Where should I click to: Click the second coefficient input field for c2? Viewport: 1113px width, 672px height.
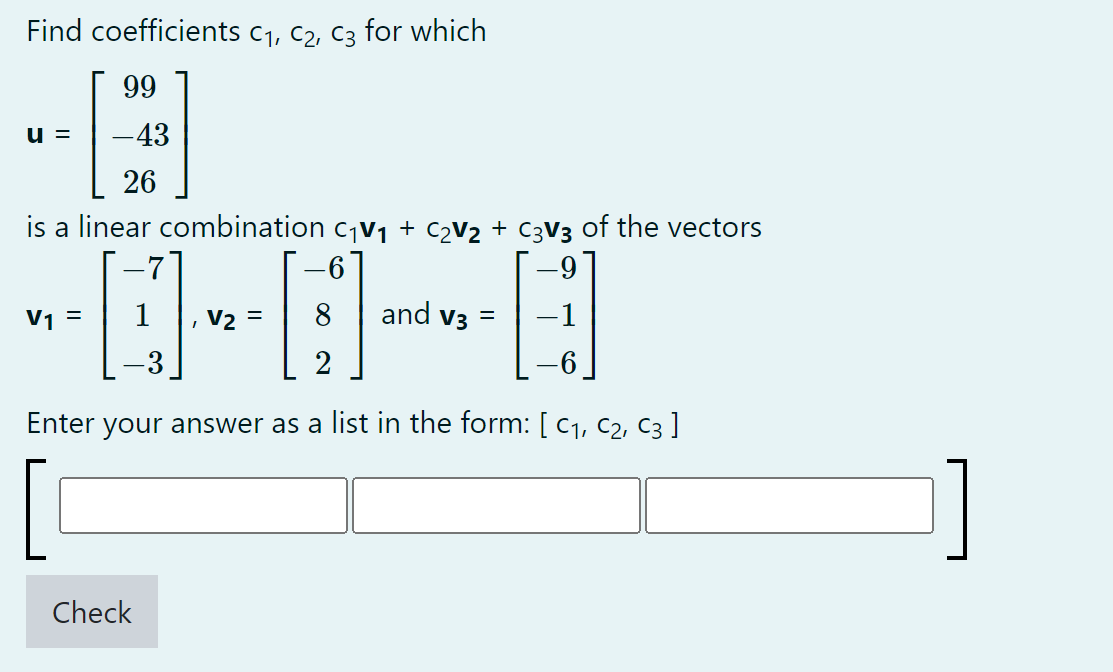tap(495, 505)
